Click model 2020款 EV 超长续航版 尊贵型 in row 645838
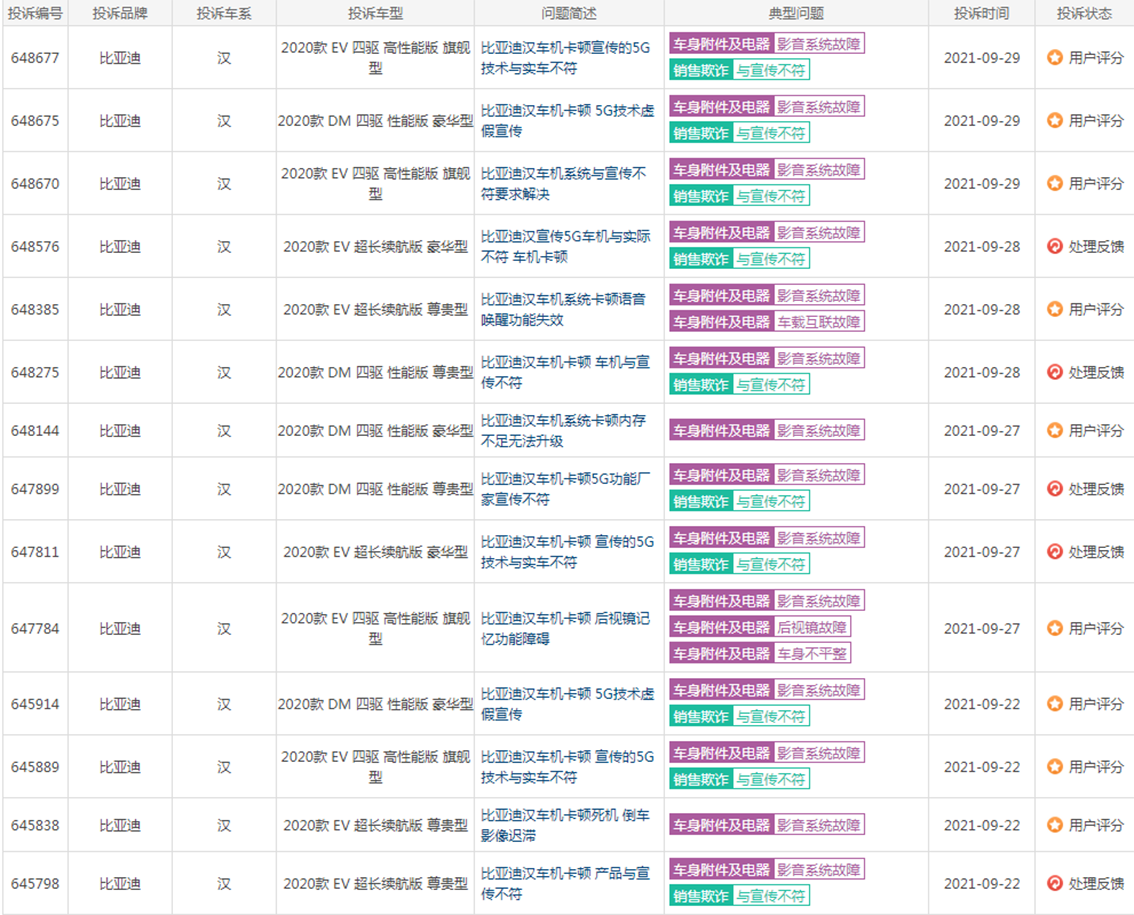The width and height of the screenshot is (1134, 915). pyautogui.click(x=375, y=825)
